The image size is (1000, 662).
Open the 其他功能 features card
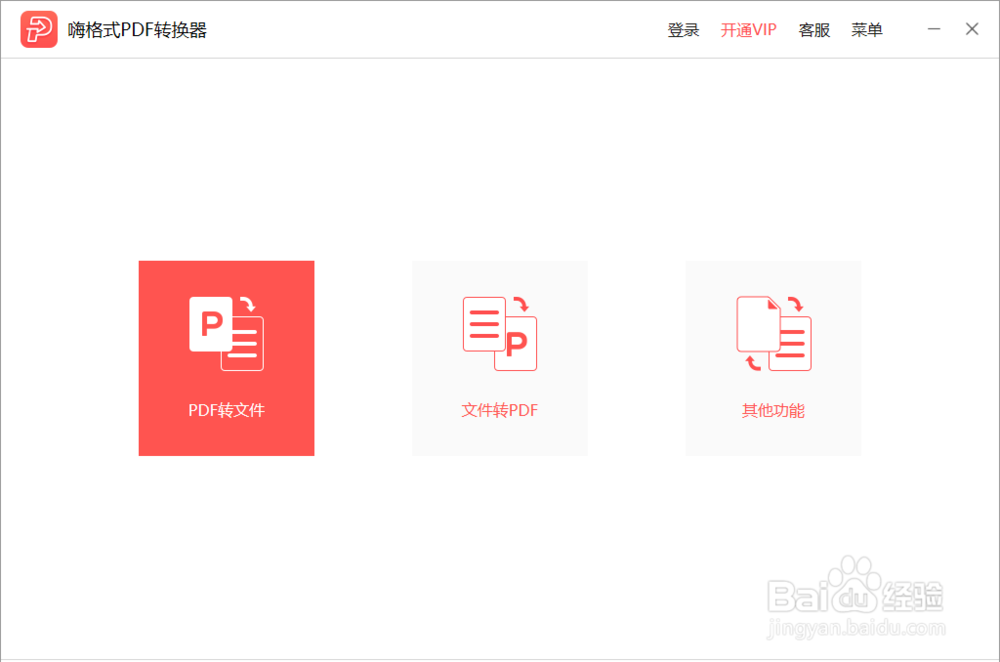[772, 358]
